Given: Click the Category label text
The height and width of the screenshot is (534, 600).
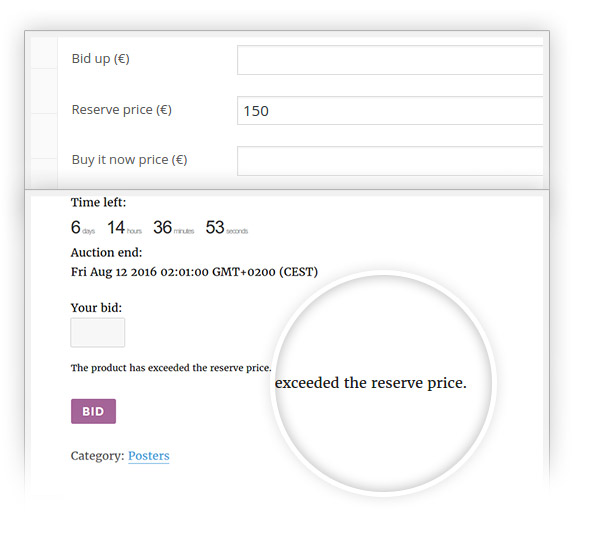Looking at the screenshot, I should 98,456.
